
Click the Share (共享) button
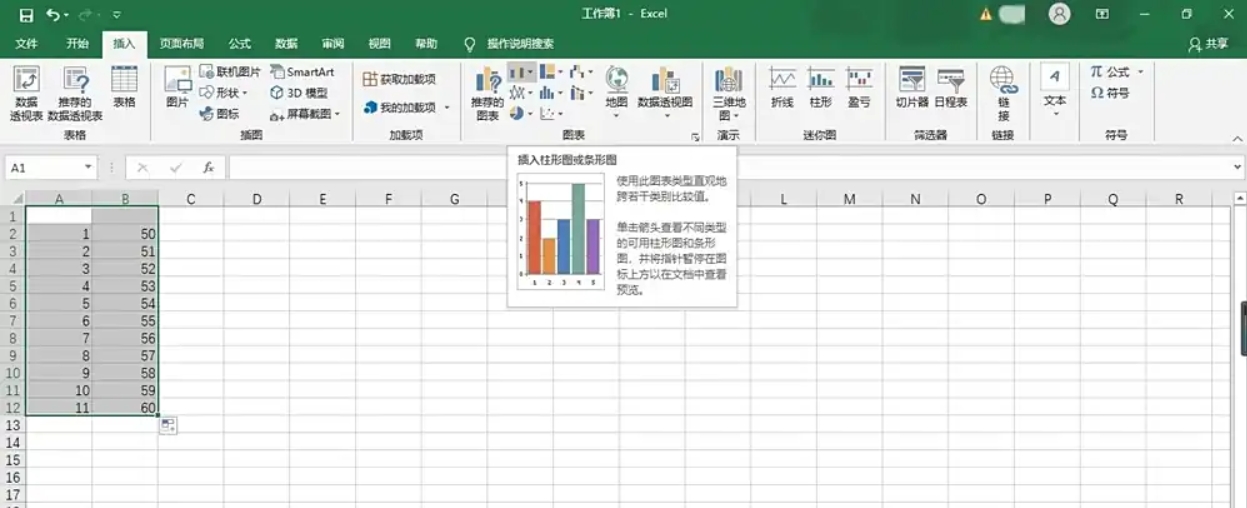[1208, 44]
